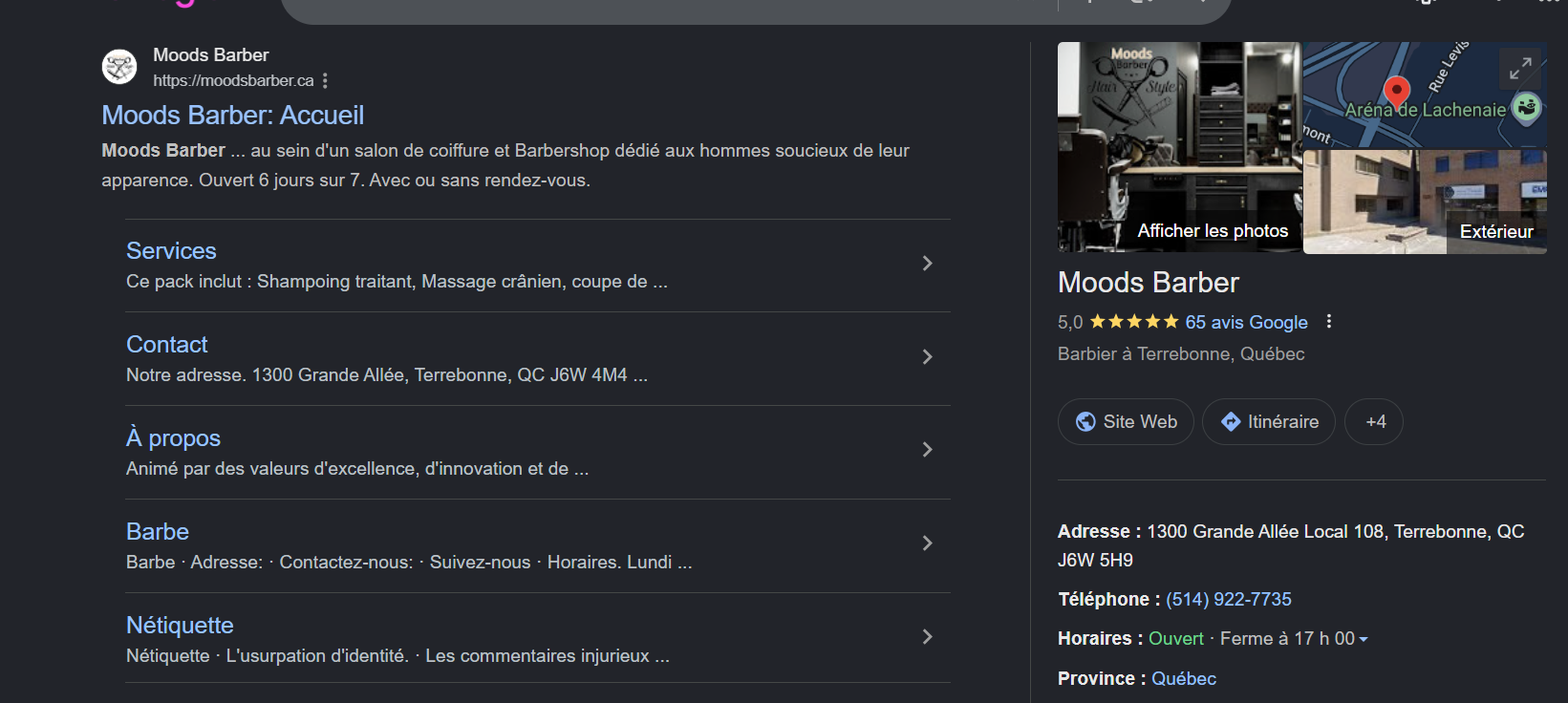This screenshot has width=1568, height=703.
Task: Expand the Services row chevron
Action: click(x=927, y=264)
